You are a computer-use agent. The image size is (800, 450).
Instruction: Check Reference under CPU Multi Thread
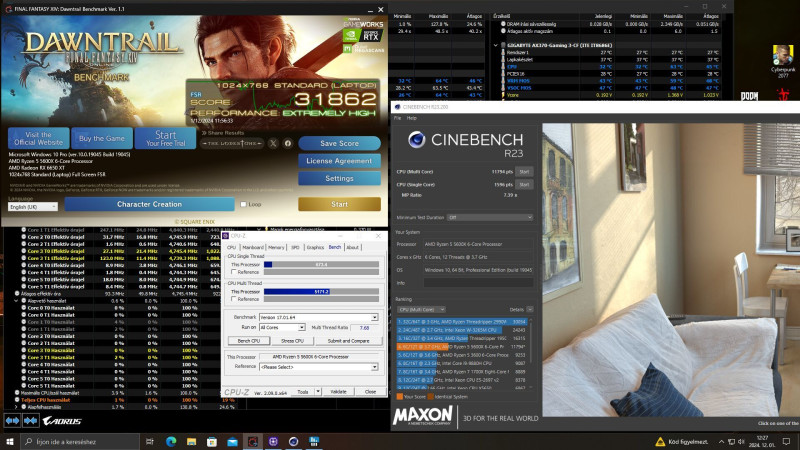point(234,299)
